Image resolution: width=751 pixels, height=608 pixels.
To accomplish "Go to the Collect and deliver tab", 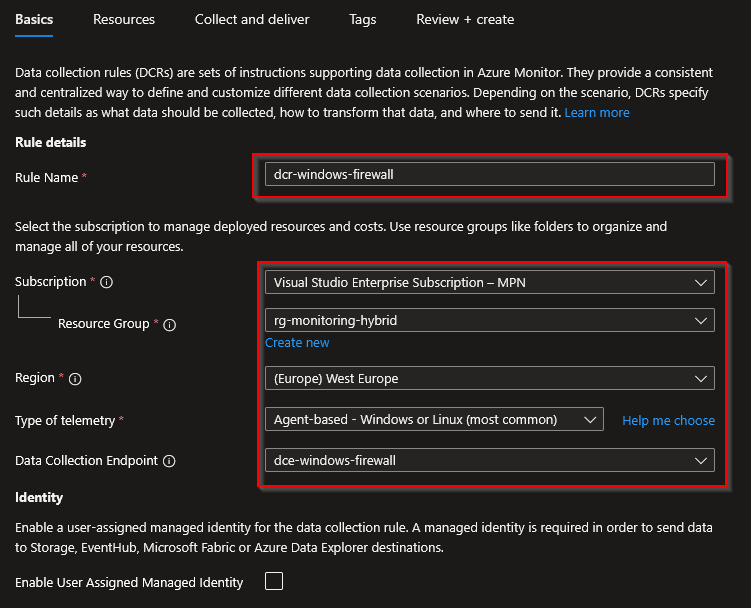I will 252,19.
